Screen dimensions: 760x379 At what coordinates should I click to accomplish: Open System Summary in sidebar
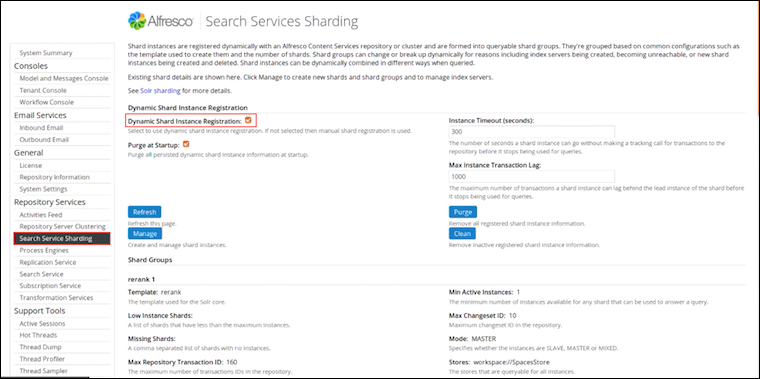pos(46,53)
